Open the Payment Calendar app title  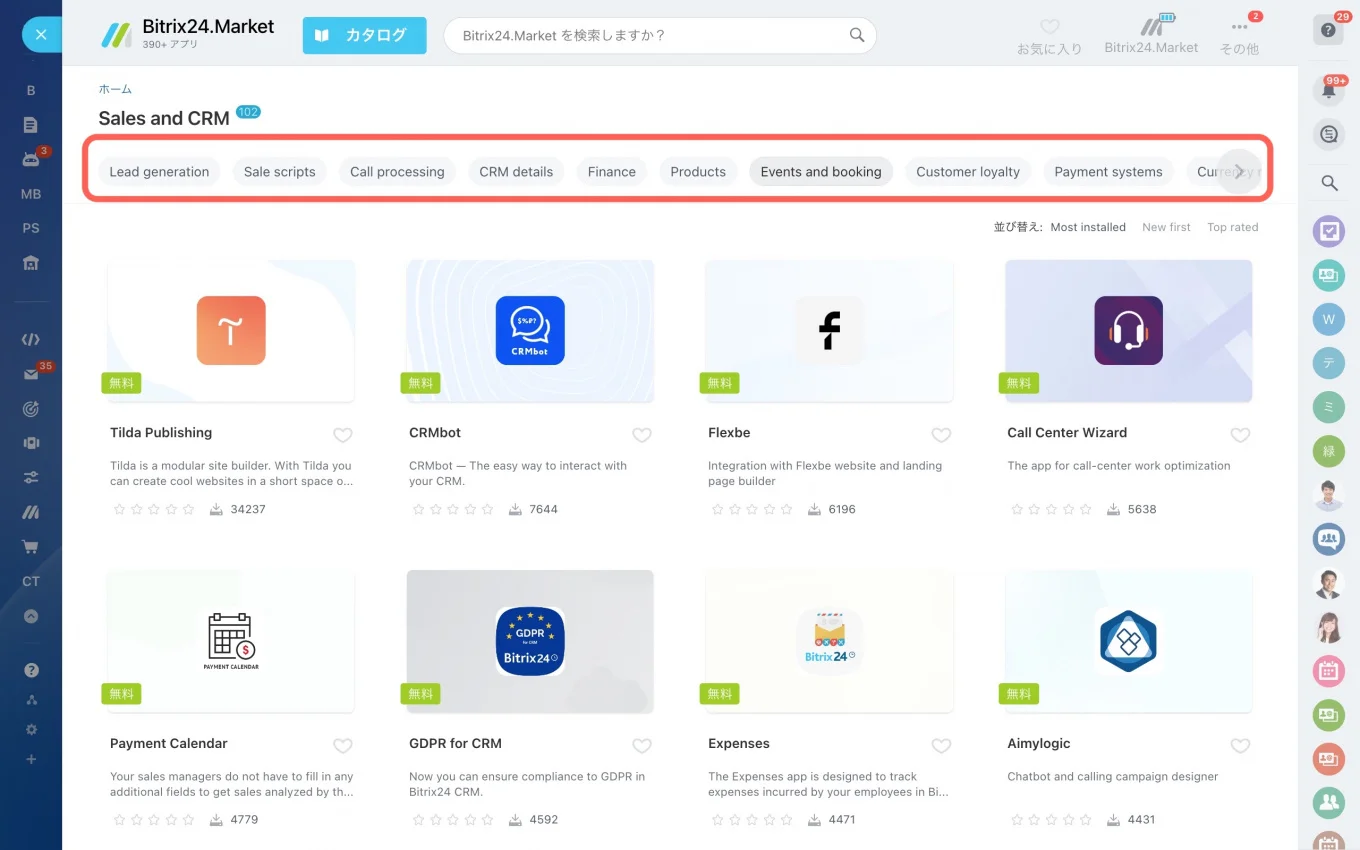click(x=169, y=744)
